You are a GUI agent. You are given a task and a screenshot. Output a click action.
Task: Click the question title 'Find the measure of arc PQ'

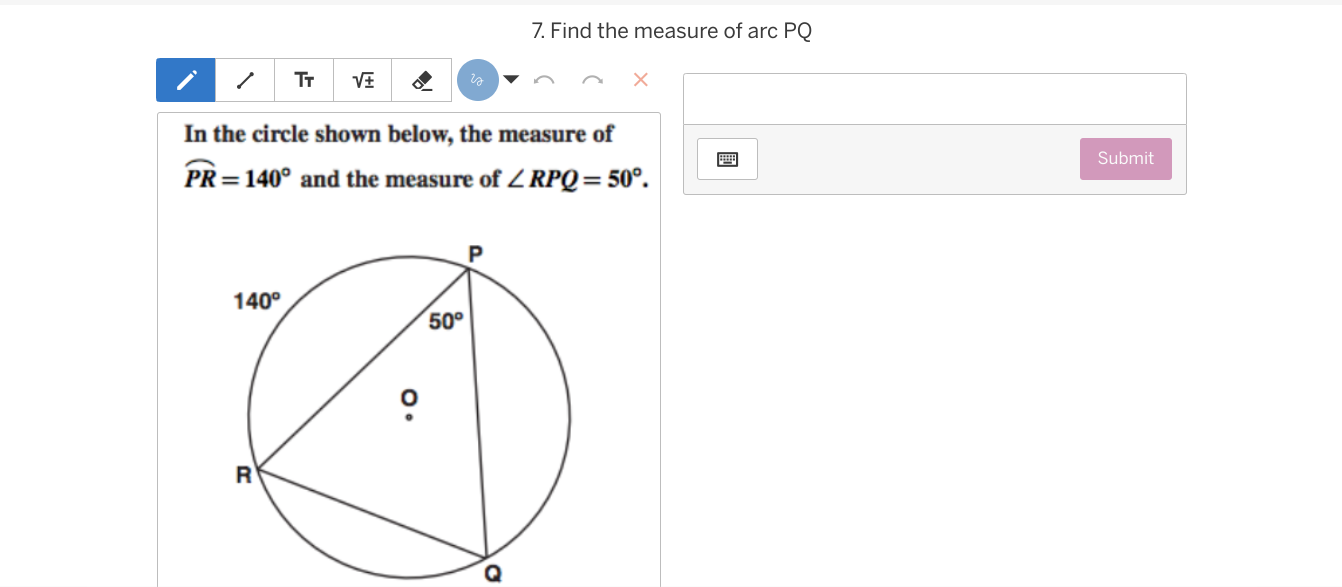click(672, 31)
